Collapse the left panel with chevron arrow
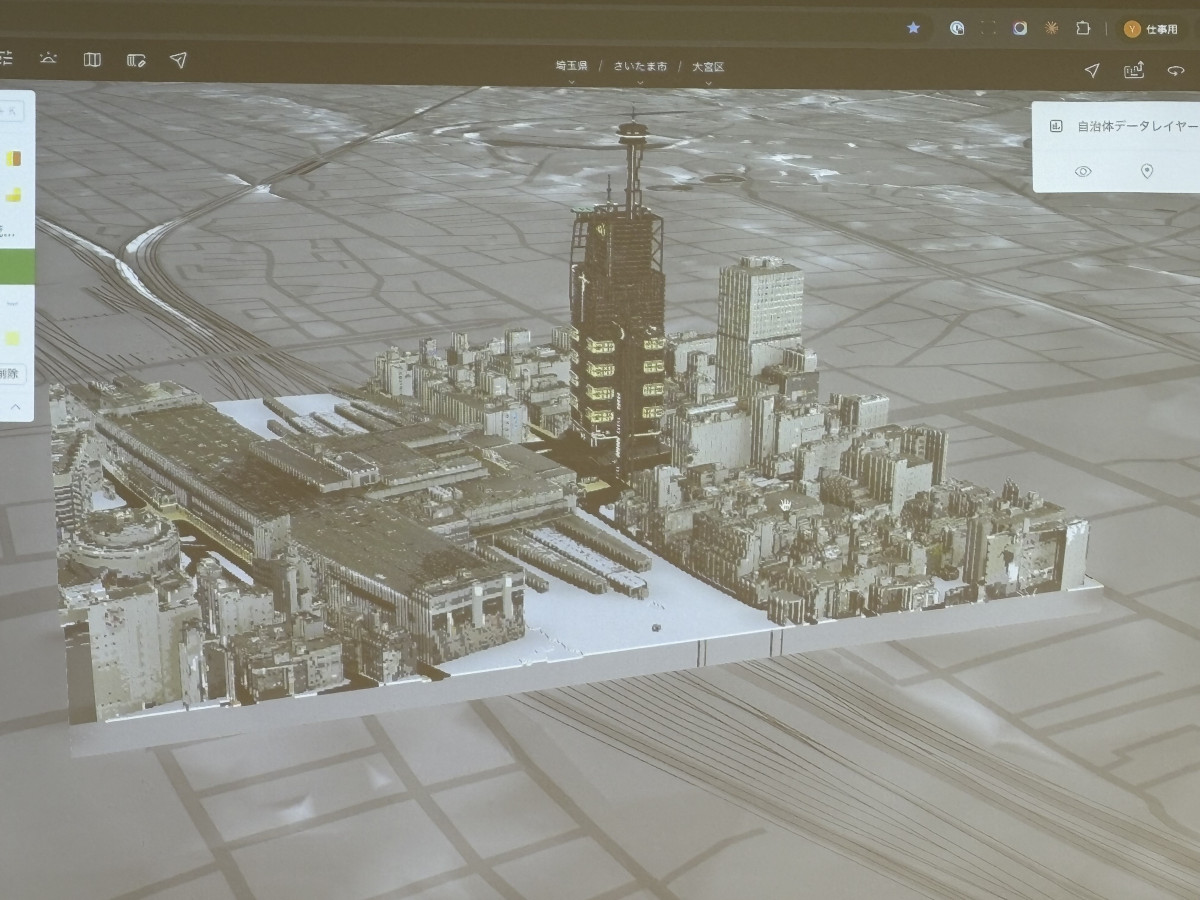This screenshot has height=900, width=1200. coord(15,407)
